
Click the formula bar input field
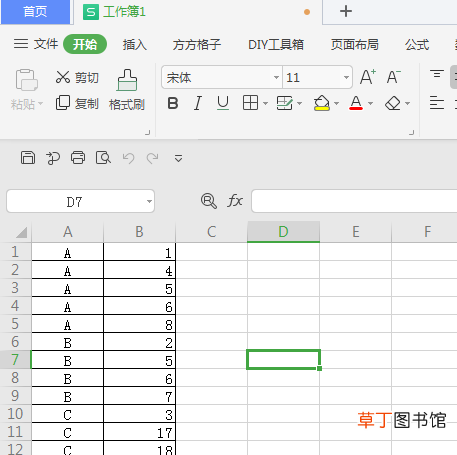[x=354, y=201]
